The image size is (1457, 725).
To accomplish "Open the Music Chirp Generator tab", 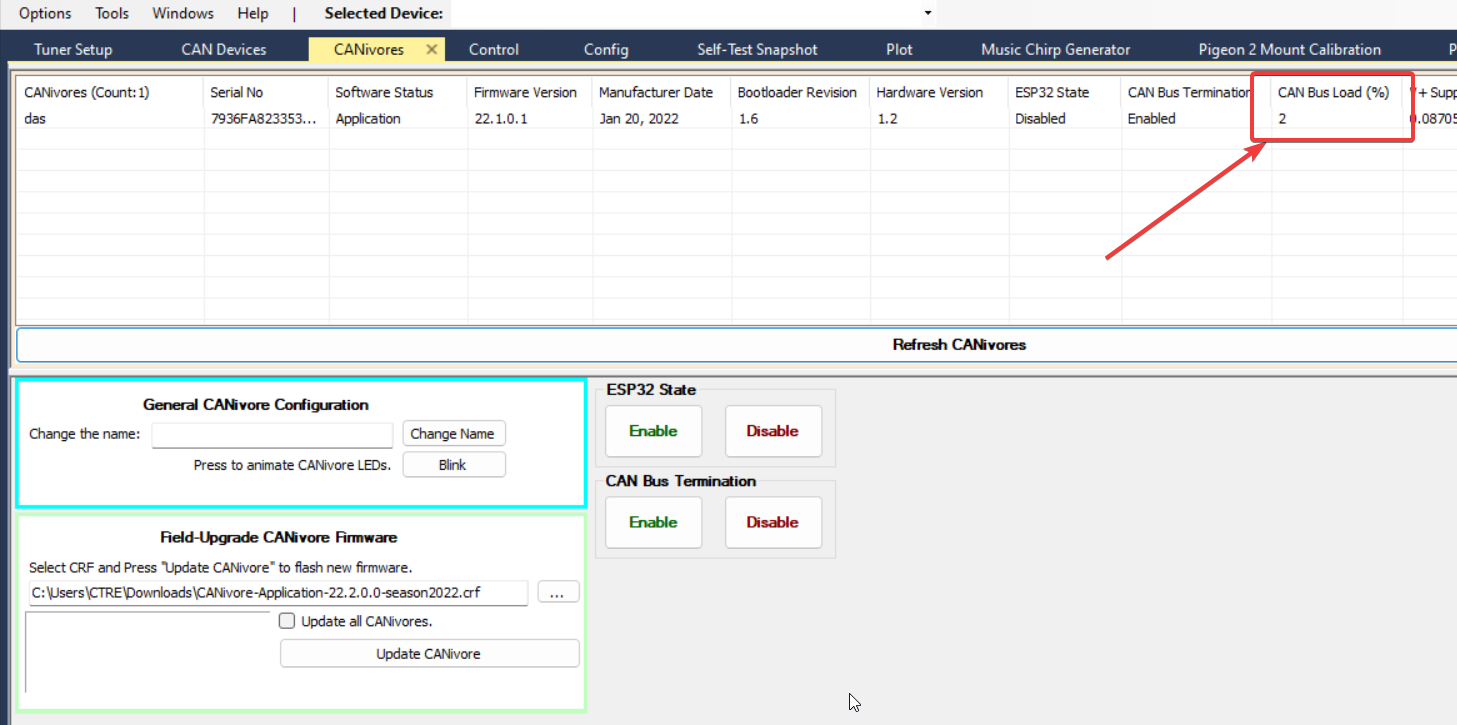I will [1056, 49].
